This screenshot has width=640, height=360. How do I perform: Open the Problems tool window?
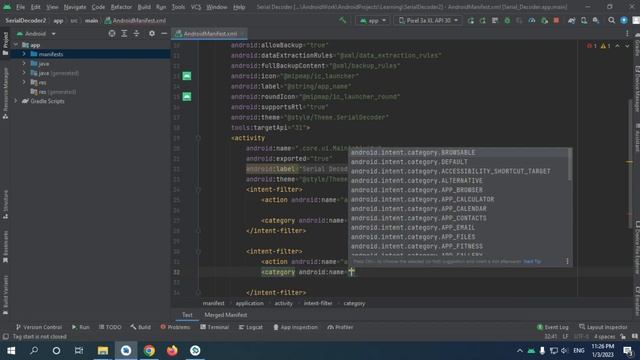tap(176, 327)
